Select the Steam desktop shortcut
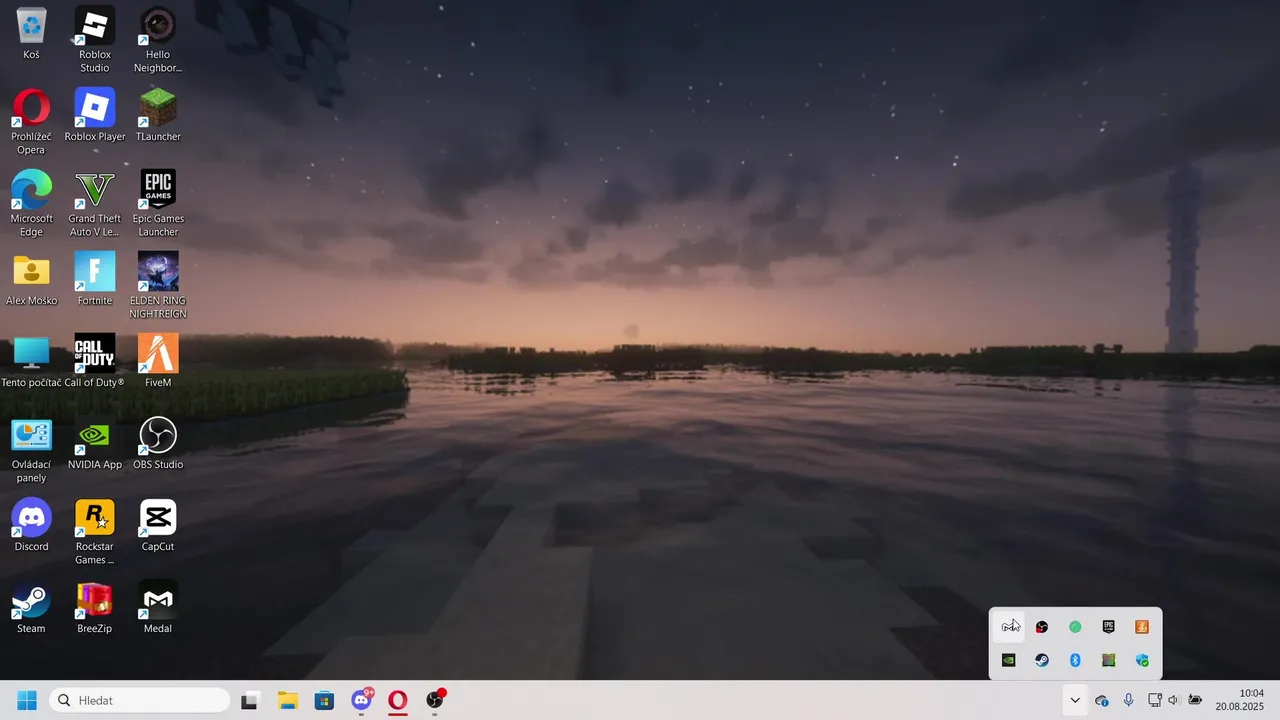The width and height of the screenshot is (1280, 720). click(31, 607)
